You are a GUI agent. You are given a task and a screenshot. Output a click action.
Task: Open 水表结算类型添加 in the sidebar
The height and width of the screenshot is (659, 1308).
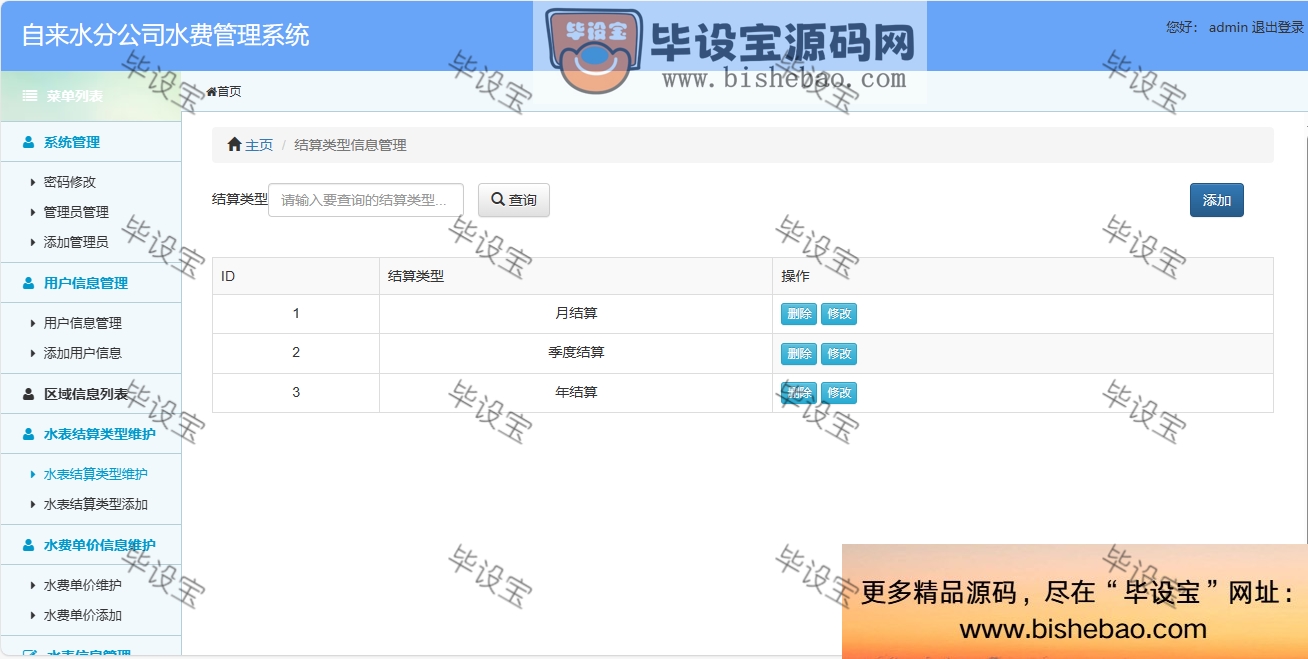96,504
